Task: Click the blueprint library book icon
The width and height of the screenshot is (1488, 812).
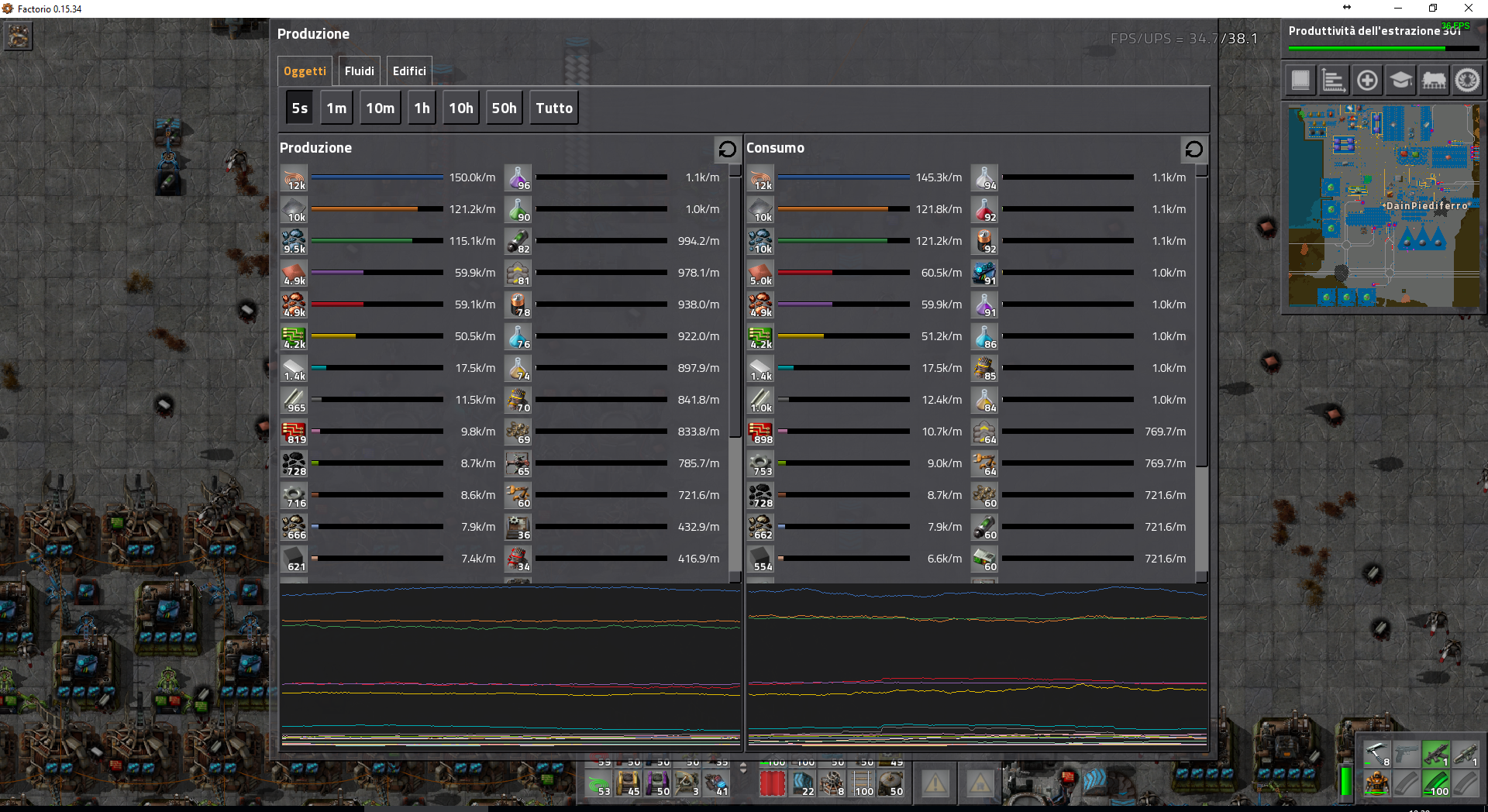Action: [x=1300, y=81]
